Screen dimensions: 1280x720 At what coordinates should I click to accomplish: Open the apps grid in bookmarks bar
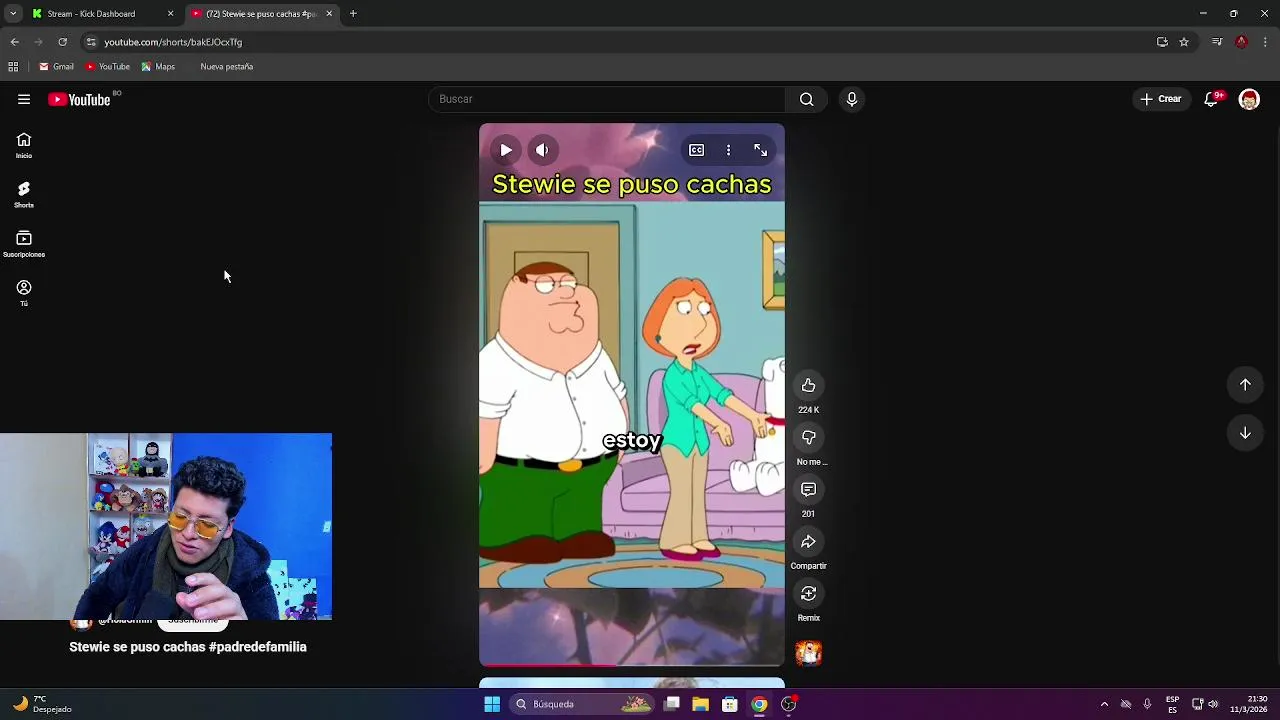tap(13, 67)
